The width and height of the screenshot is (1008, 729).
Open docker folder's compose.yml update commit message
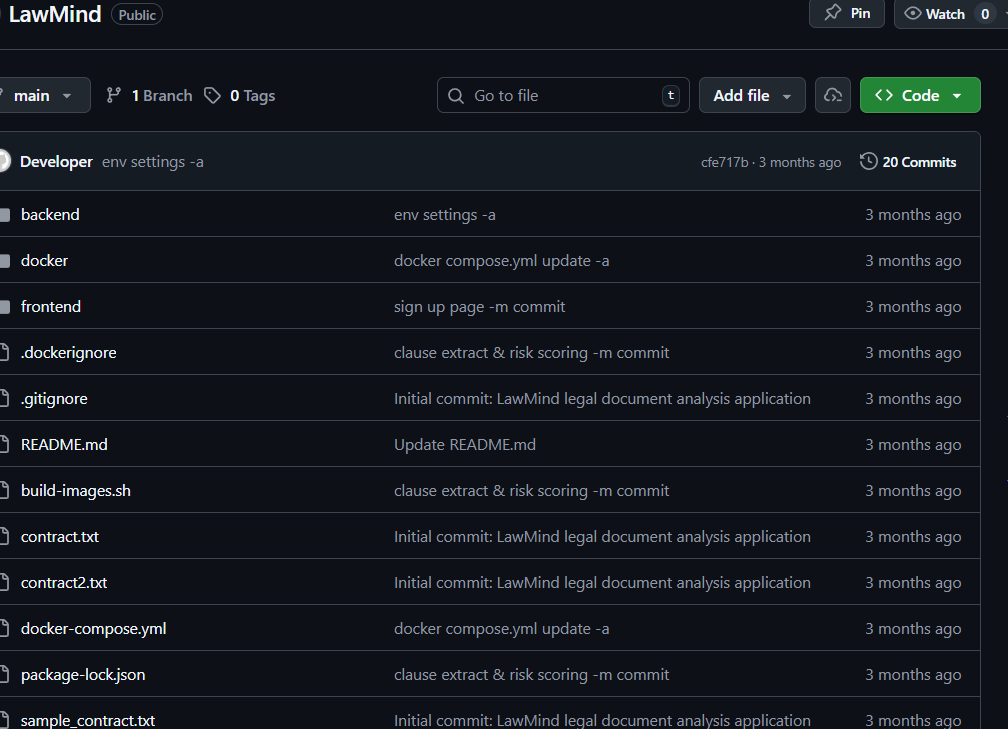501,260
